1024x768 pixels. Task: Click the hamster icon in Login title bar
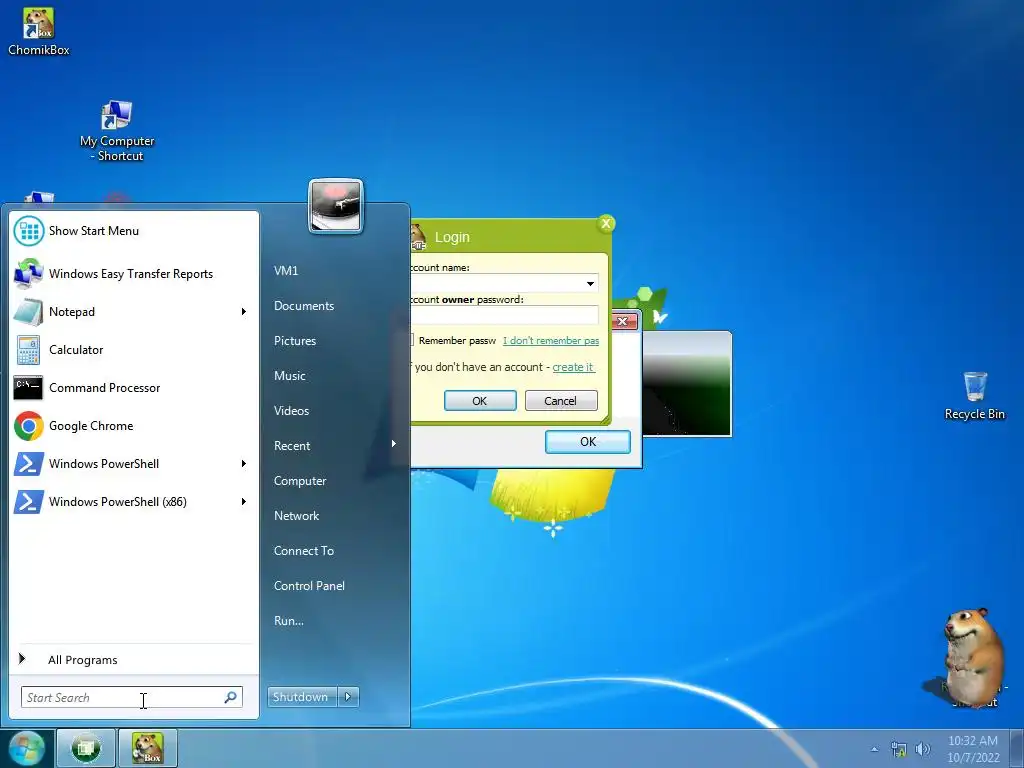[417, 237]
